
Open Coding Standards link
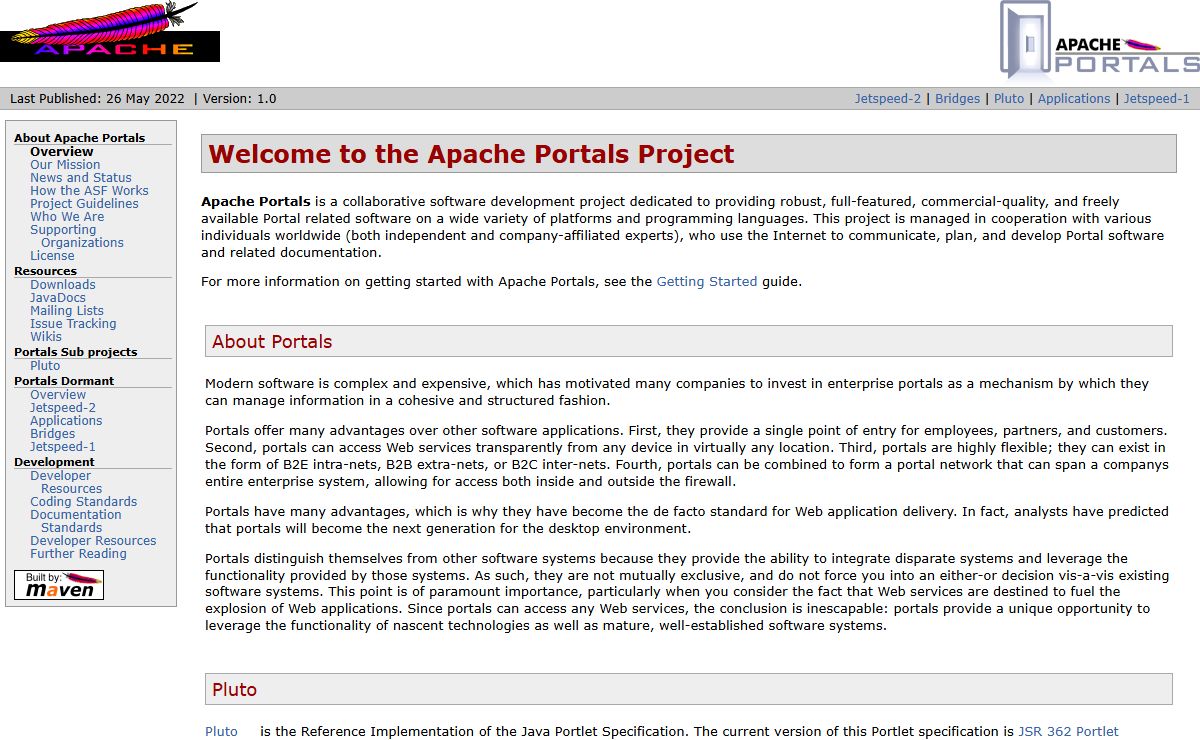coord(84,502)
